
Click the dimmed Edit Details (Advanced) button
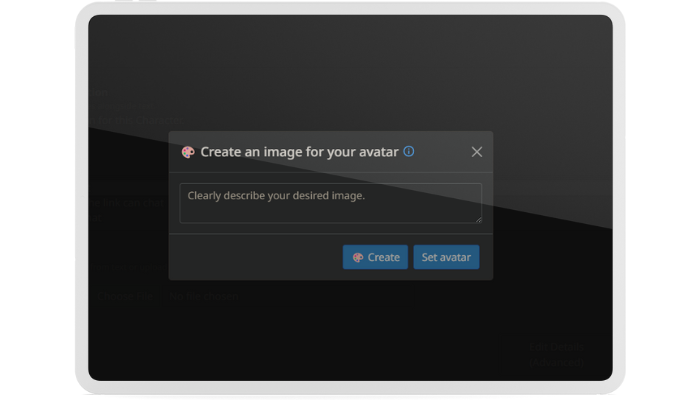coord(556,354)
